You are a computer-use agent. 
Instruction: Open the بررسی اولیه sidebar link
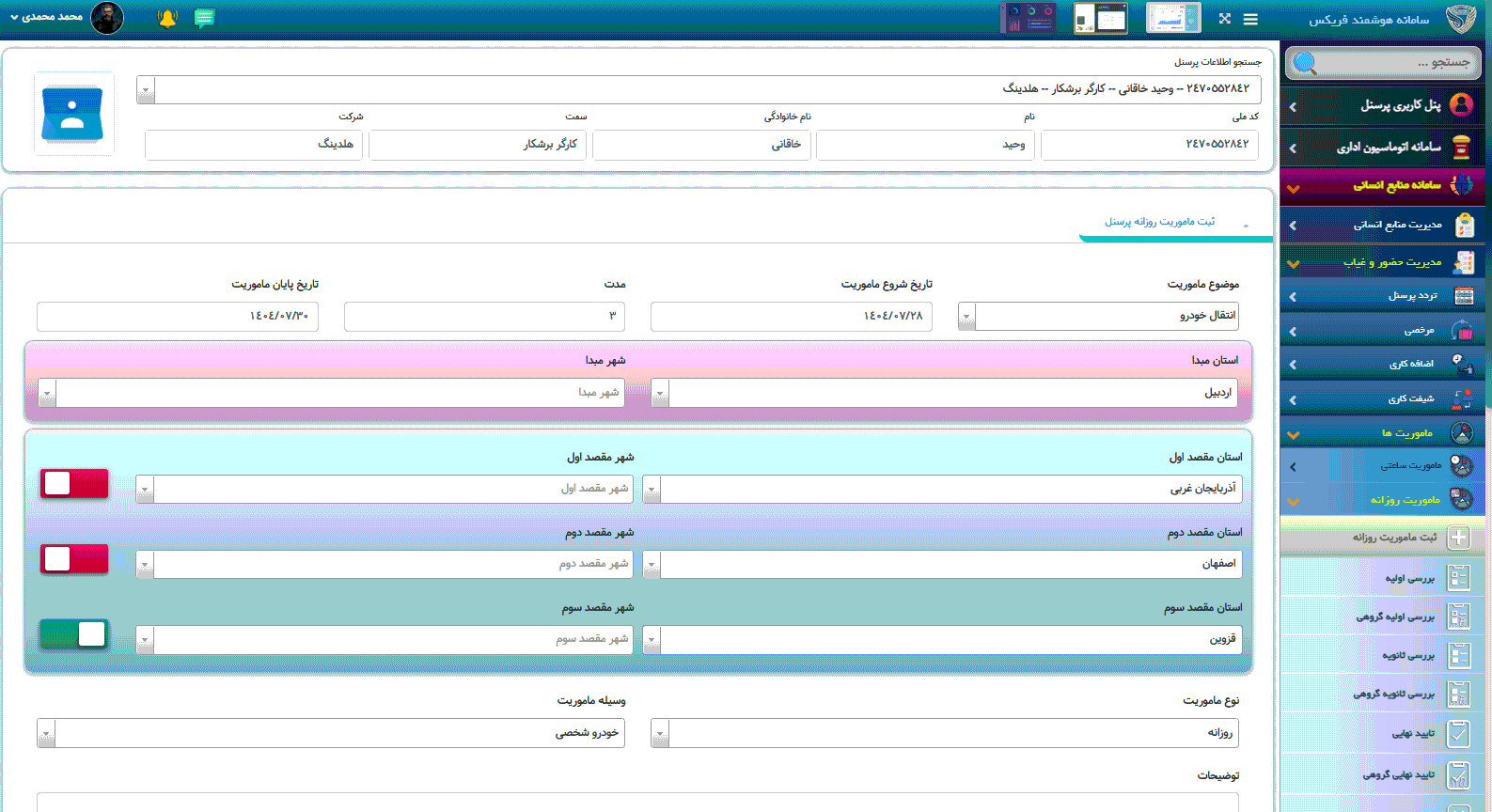1409,579
